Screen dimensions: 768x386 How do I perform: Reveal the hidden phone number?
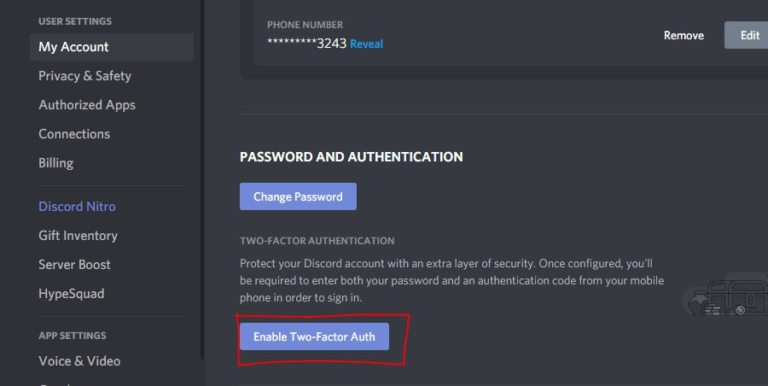(x=366, y=44)
